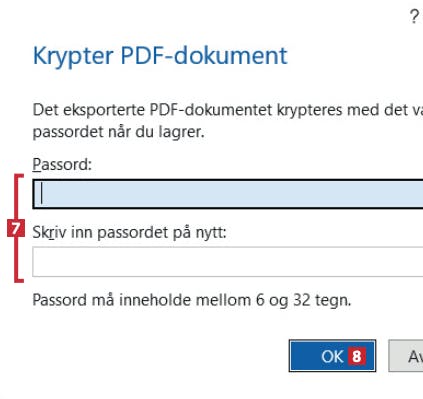This screenshot has width=423, height=399.
Task: Cancel with the partially visible Avbryt button
Action: pos(406,356)
